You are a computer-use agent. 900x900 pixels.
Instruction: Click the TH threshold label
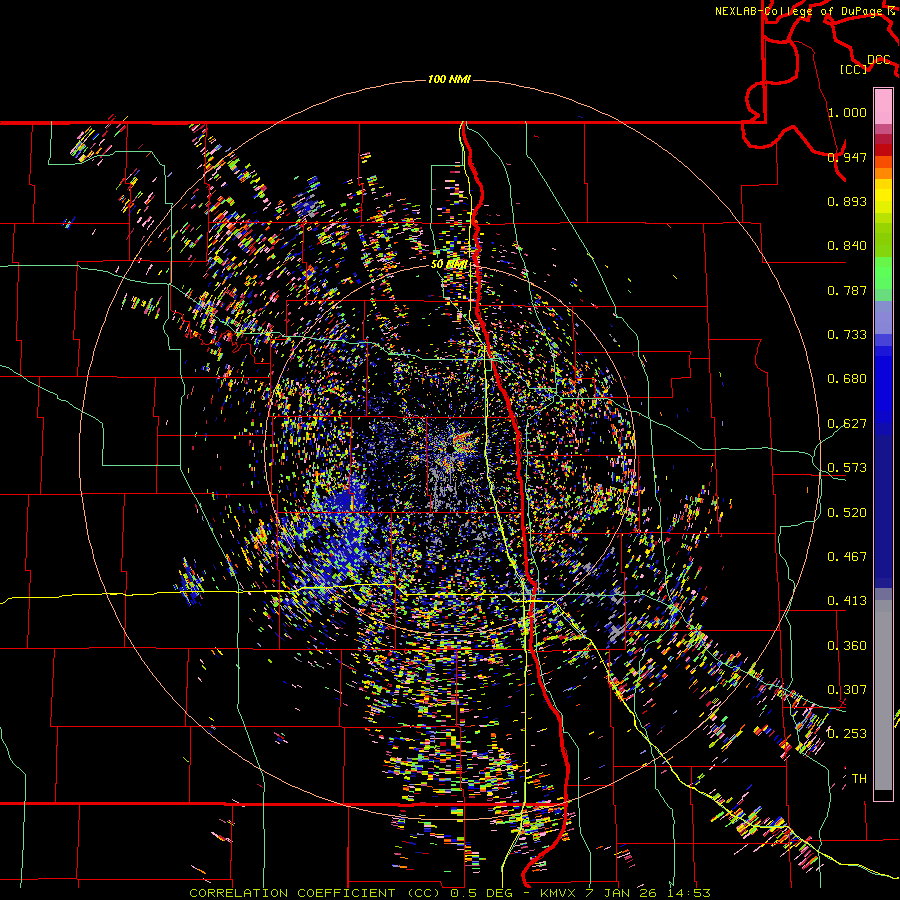[x=859, y=778]
